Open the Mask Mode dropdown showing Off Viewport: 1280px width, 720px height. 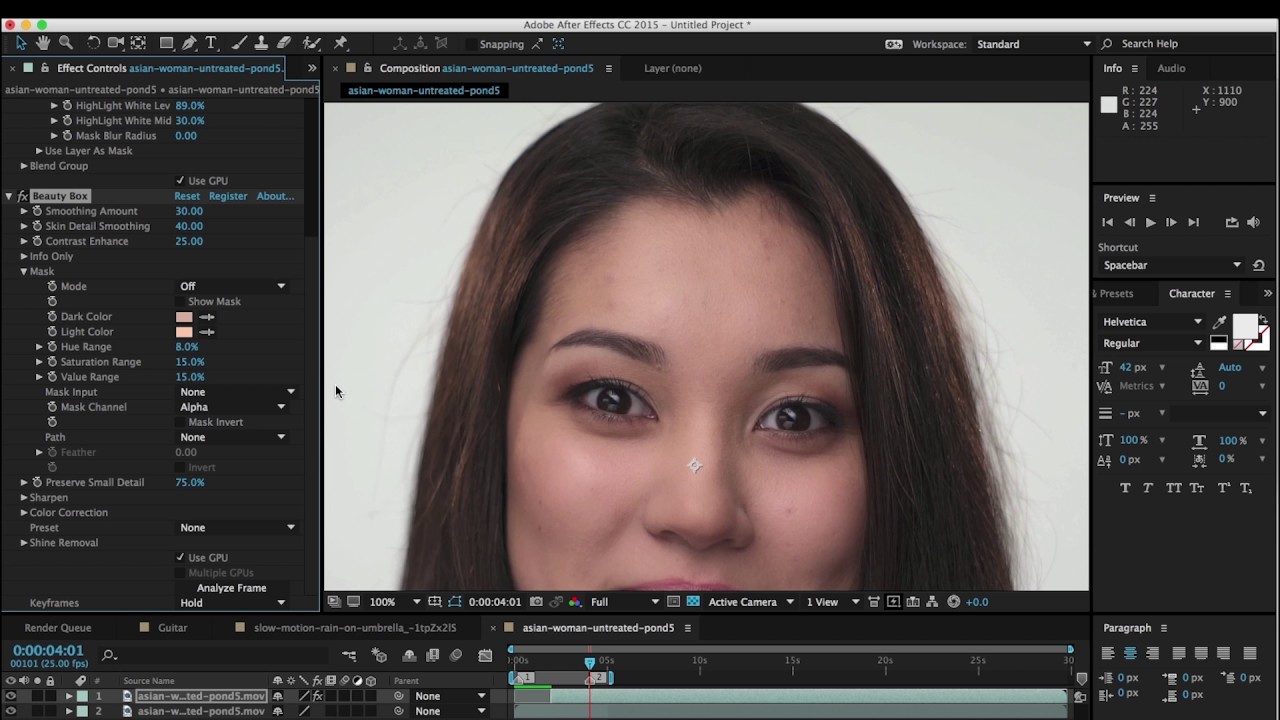pos(232,286)
